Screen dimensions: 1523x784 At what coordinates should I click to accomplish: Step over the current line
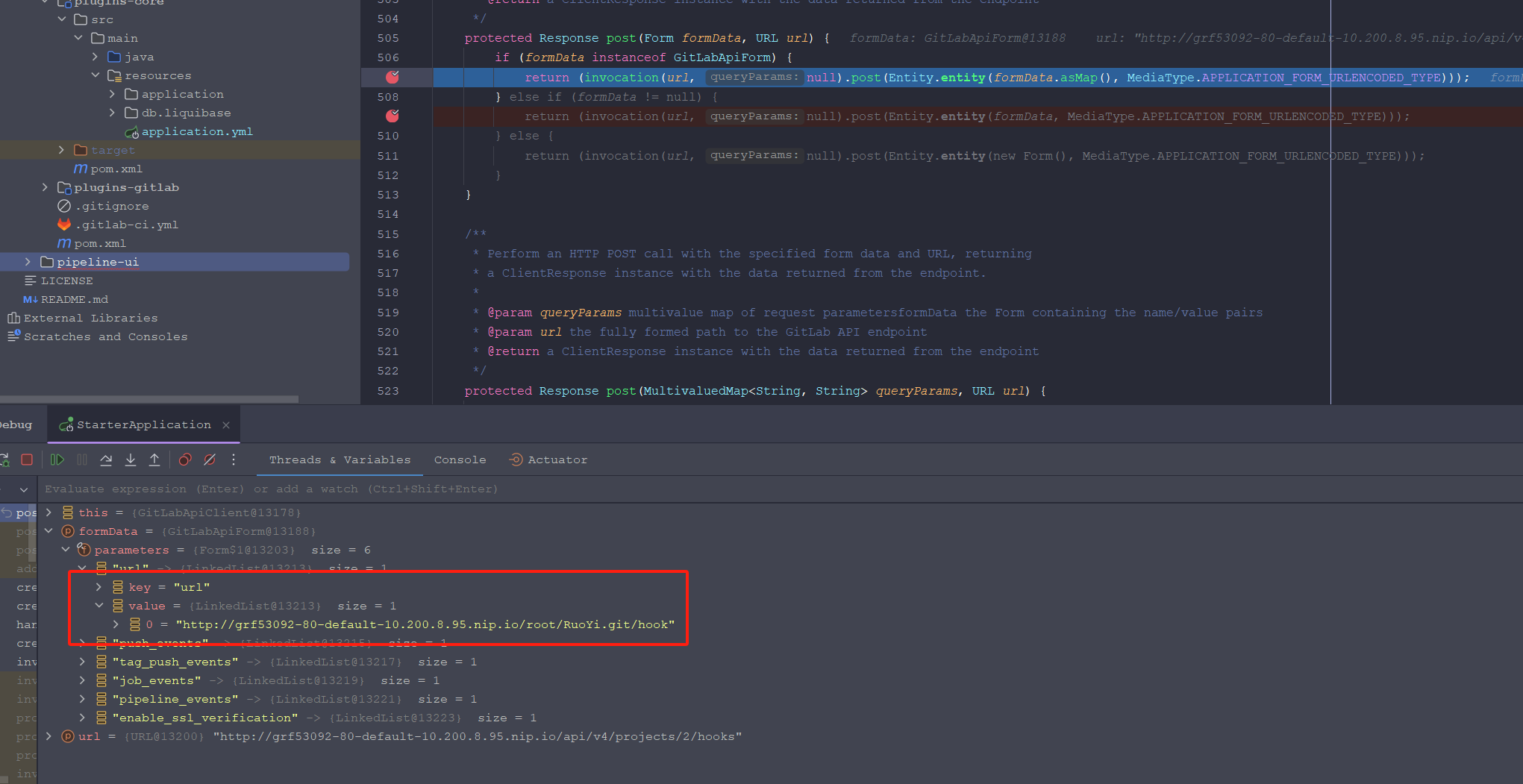(106, 460)
